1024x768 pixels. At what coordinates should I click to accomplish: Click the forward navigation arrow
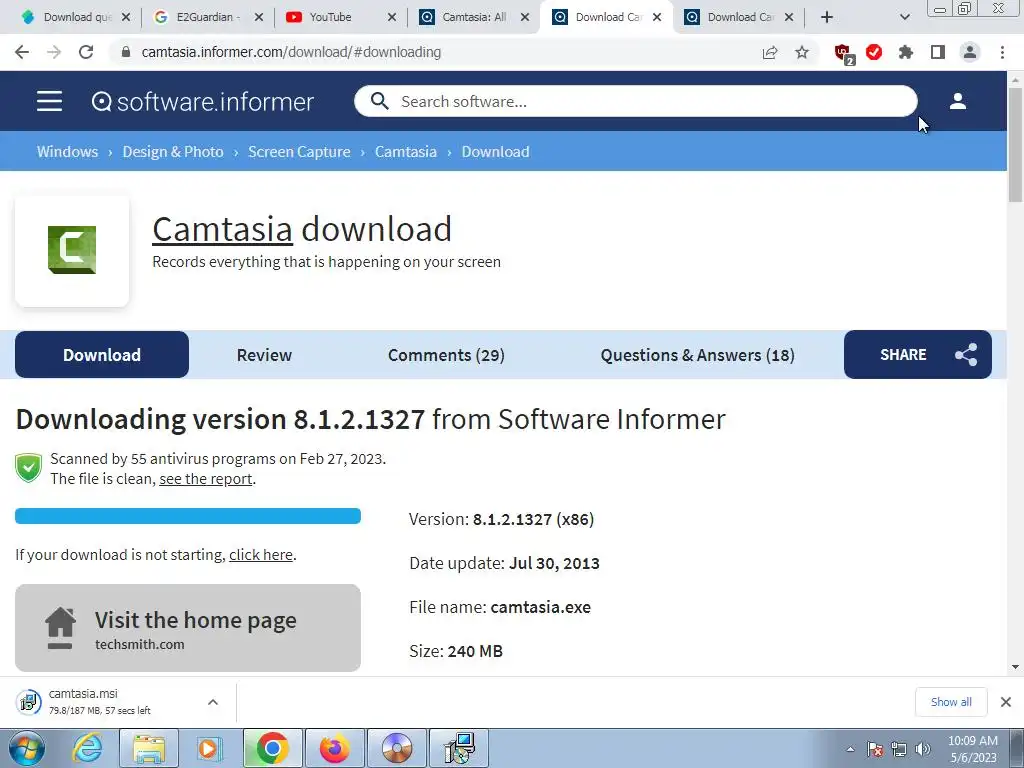pos(54,52)
